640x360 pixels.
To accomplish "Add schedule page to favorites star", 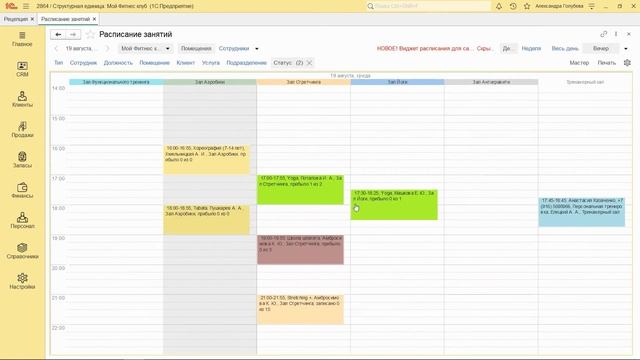I will (90, 35).
